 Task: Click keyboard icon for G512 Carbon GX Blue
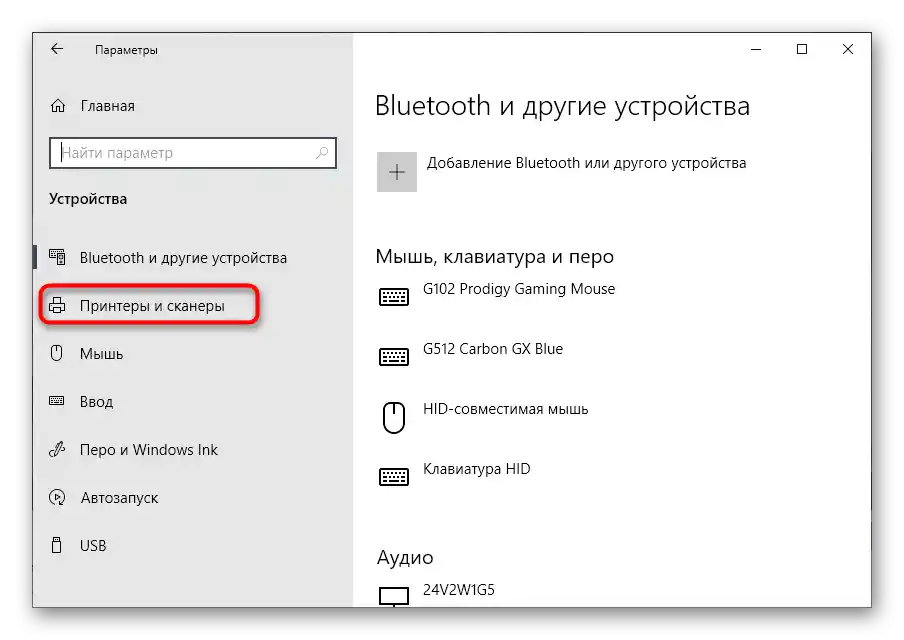coord(394,356)
